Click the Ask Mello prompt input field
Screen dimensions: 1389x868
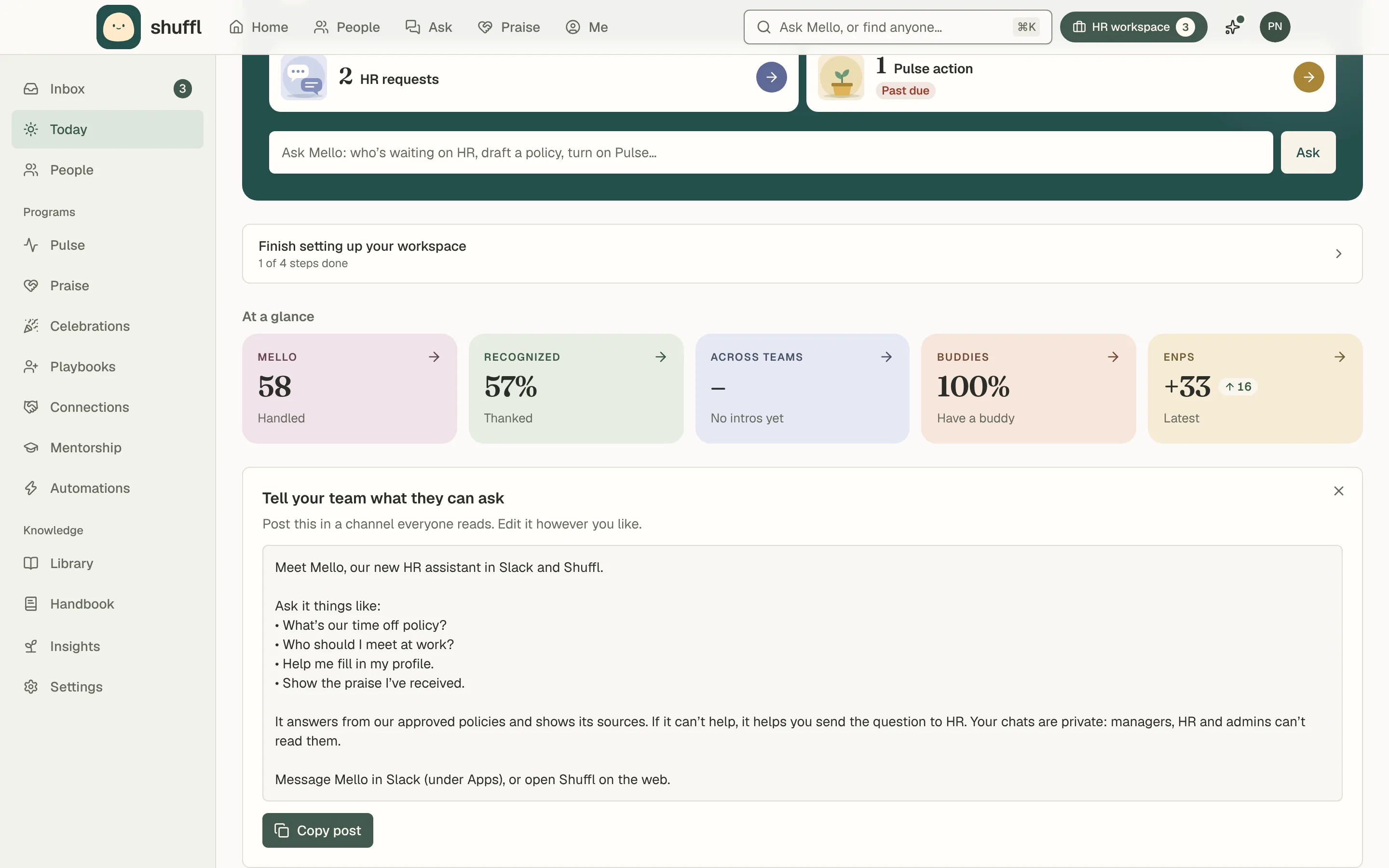click(x=770, y=153)
